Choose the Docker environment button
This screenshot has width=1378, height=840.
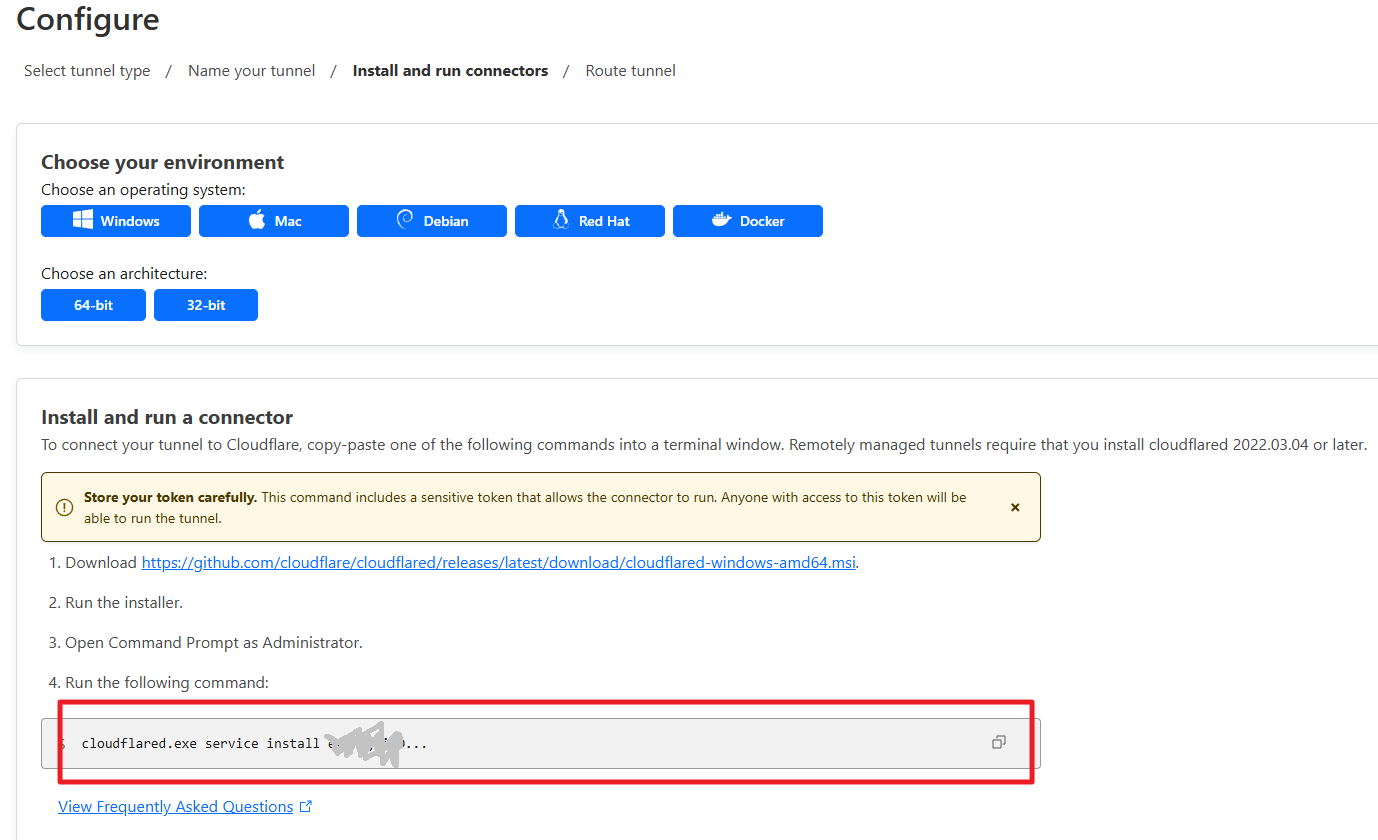pos(748,221)
